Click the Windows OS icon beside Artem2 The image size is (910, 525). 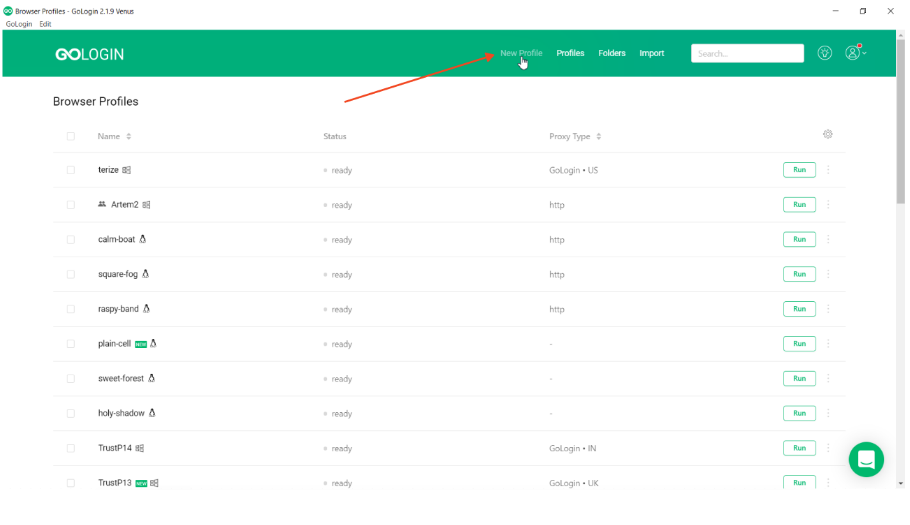(146, 205)
